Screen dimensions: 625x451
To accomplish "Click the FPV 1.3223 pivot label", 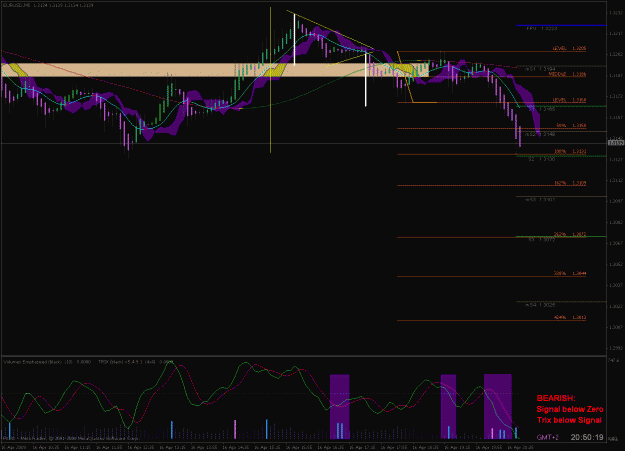I will click(x=542, y=29).
